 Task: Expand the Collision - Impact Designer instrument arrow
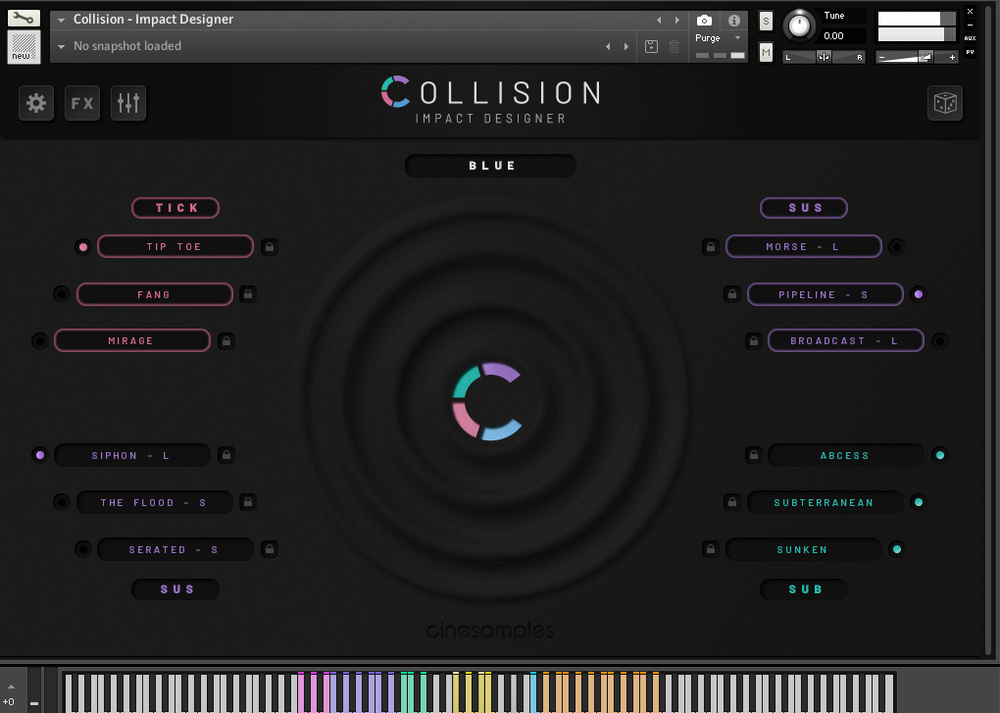point(61,20)
